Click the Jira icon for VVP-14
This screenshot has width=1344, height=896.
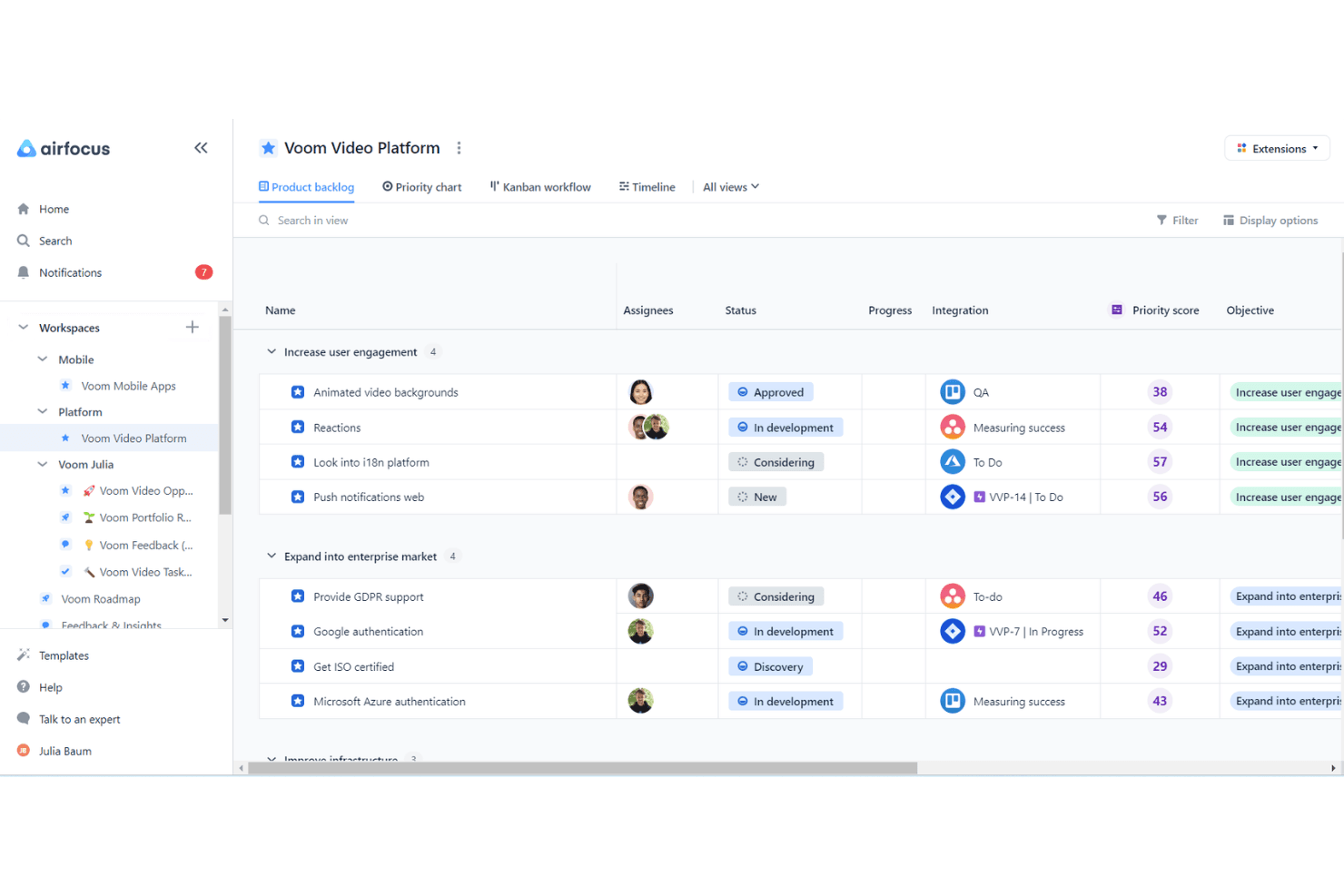coord(952,497)
